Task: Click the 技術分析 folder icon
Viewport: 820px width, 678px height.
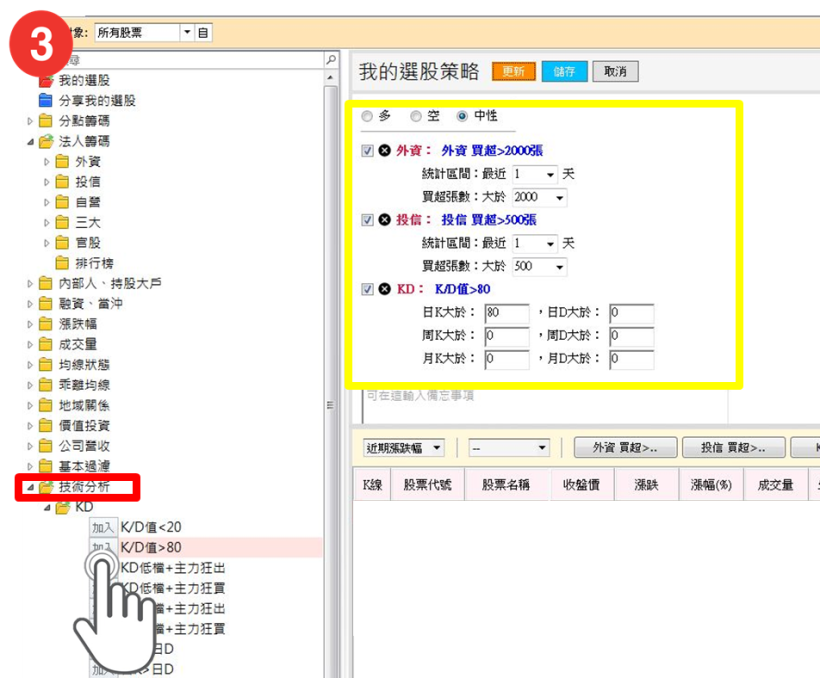Action: 47,487
